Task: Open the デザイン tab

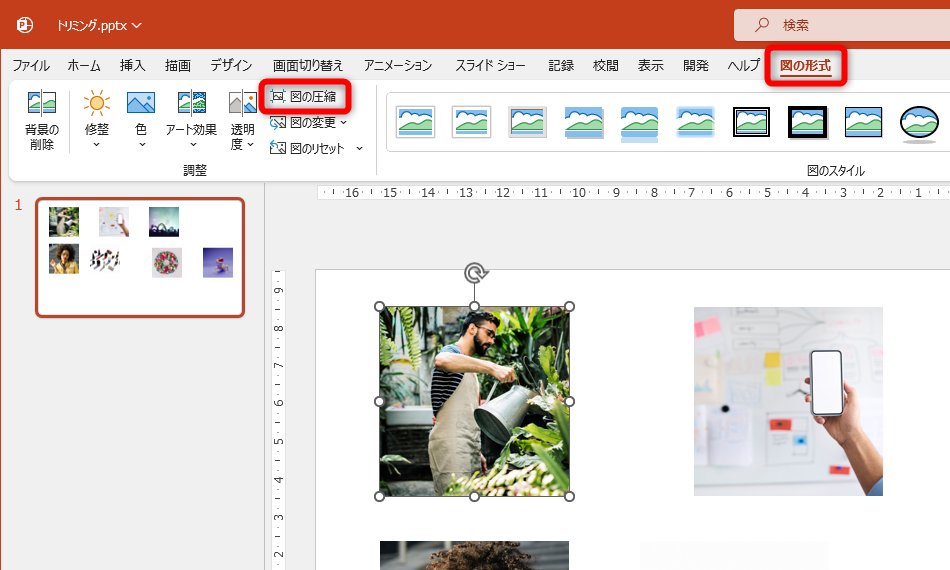Action: point(231,65)
